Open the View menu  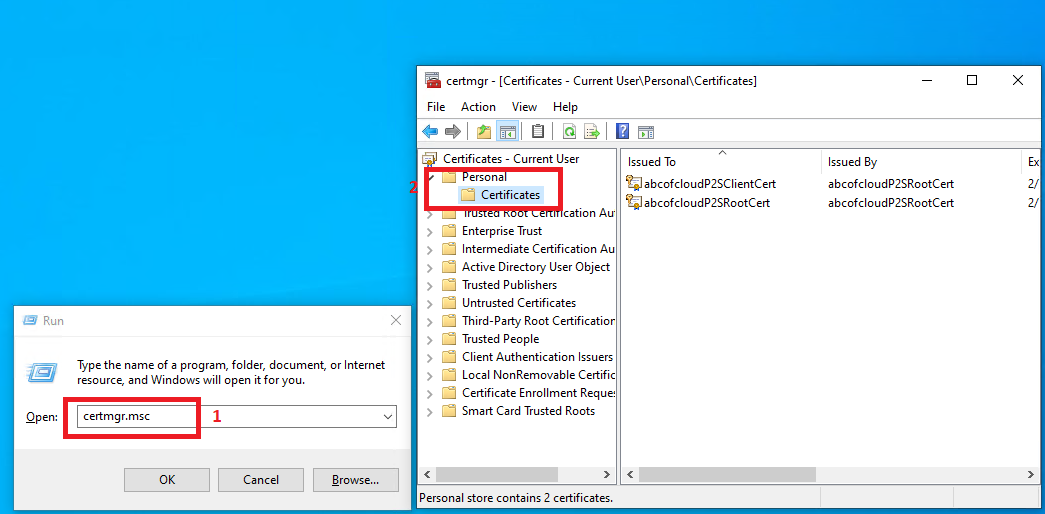pos(524,107)
